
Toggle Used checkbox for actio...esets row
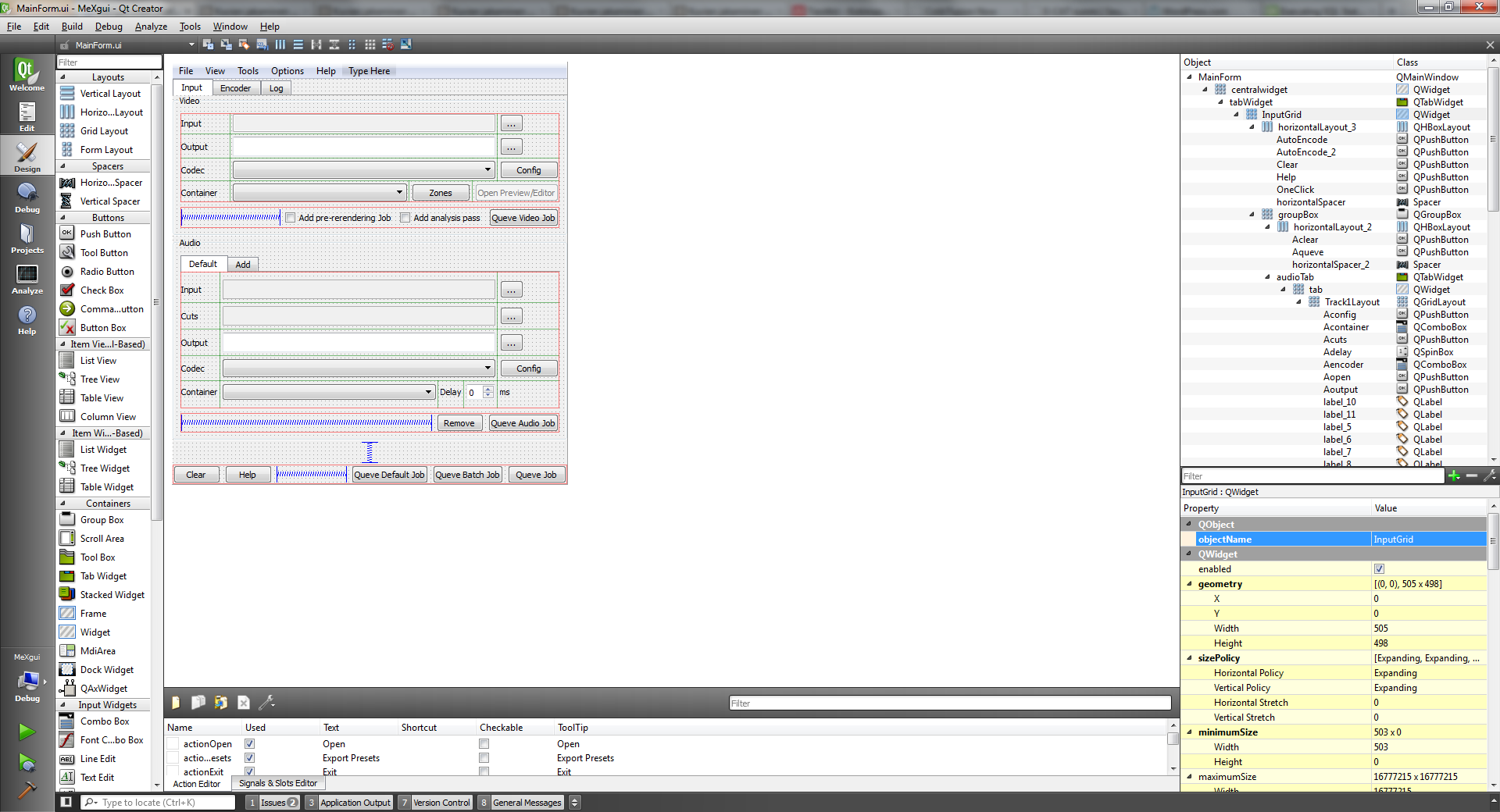coord(249,758)
